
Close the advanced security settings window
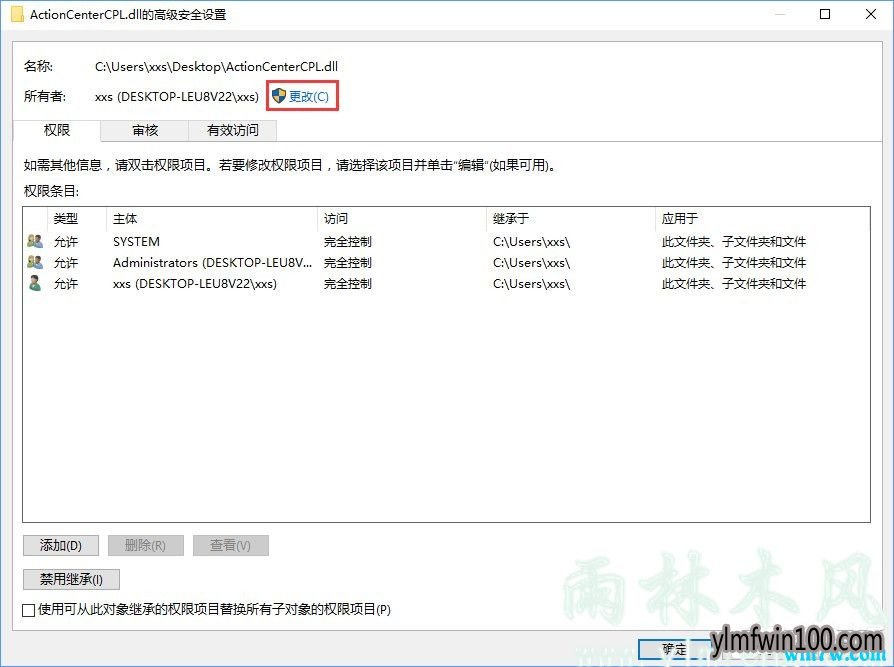(x=871, y=14)
